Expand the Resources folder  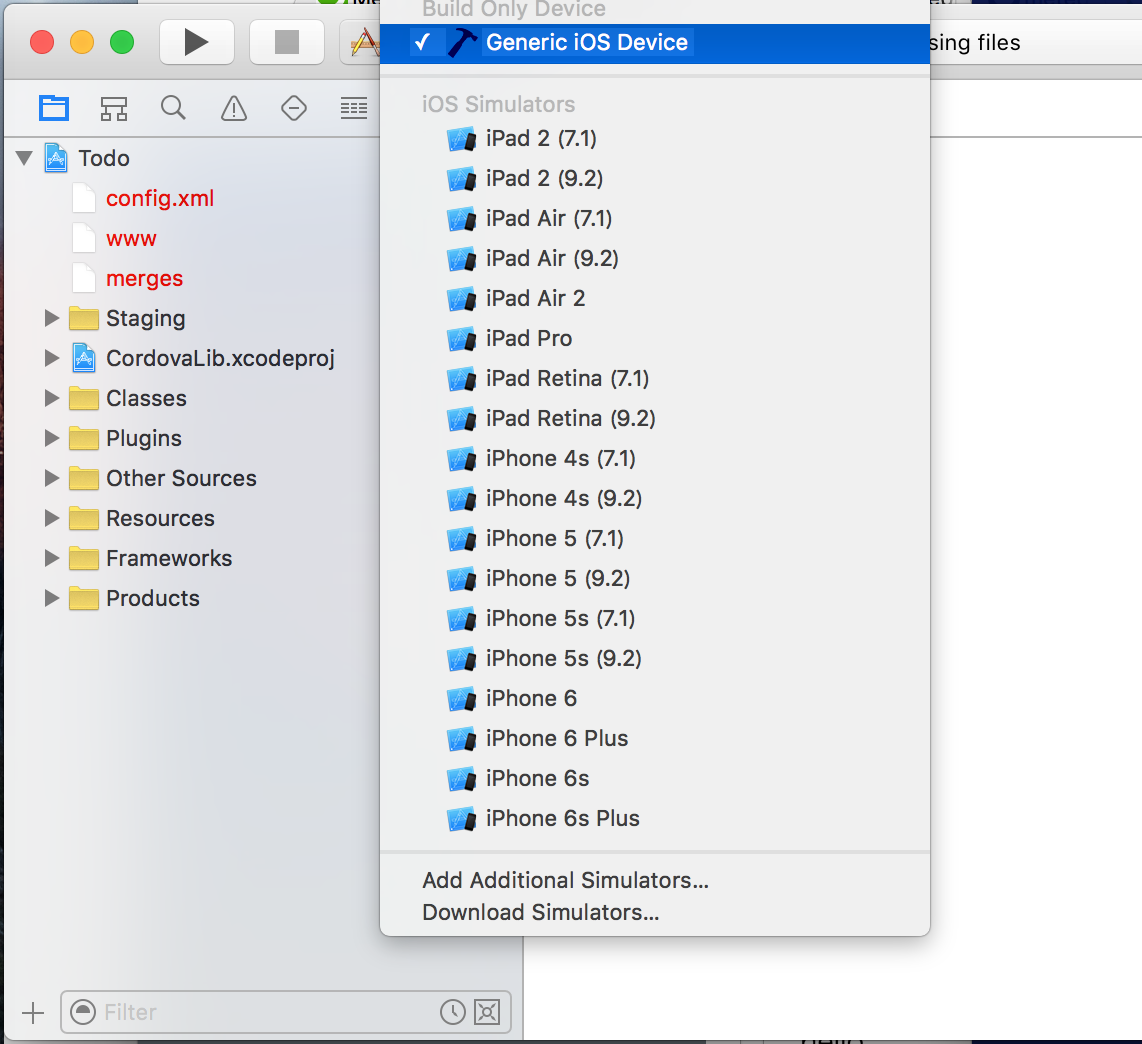tap(52, 519)
